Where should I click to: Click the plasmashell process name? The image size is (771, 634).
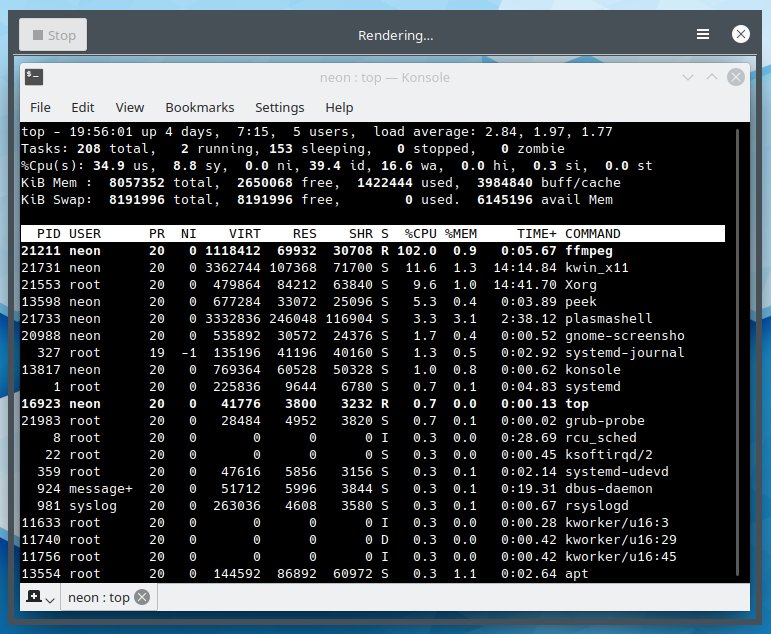[609, 319]
